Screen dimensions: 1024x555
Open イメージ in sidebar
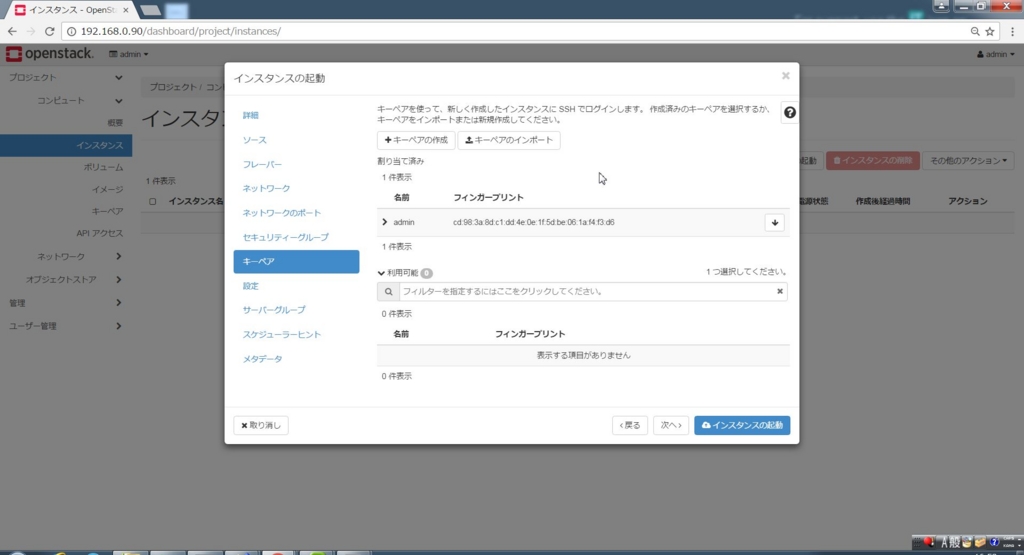click(x=107, y=190)
